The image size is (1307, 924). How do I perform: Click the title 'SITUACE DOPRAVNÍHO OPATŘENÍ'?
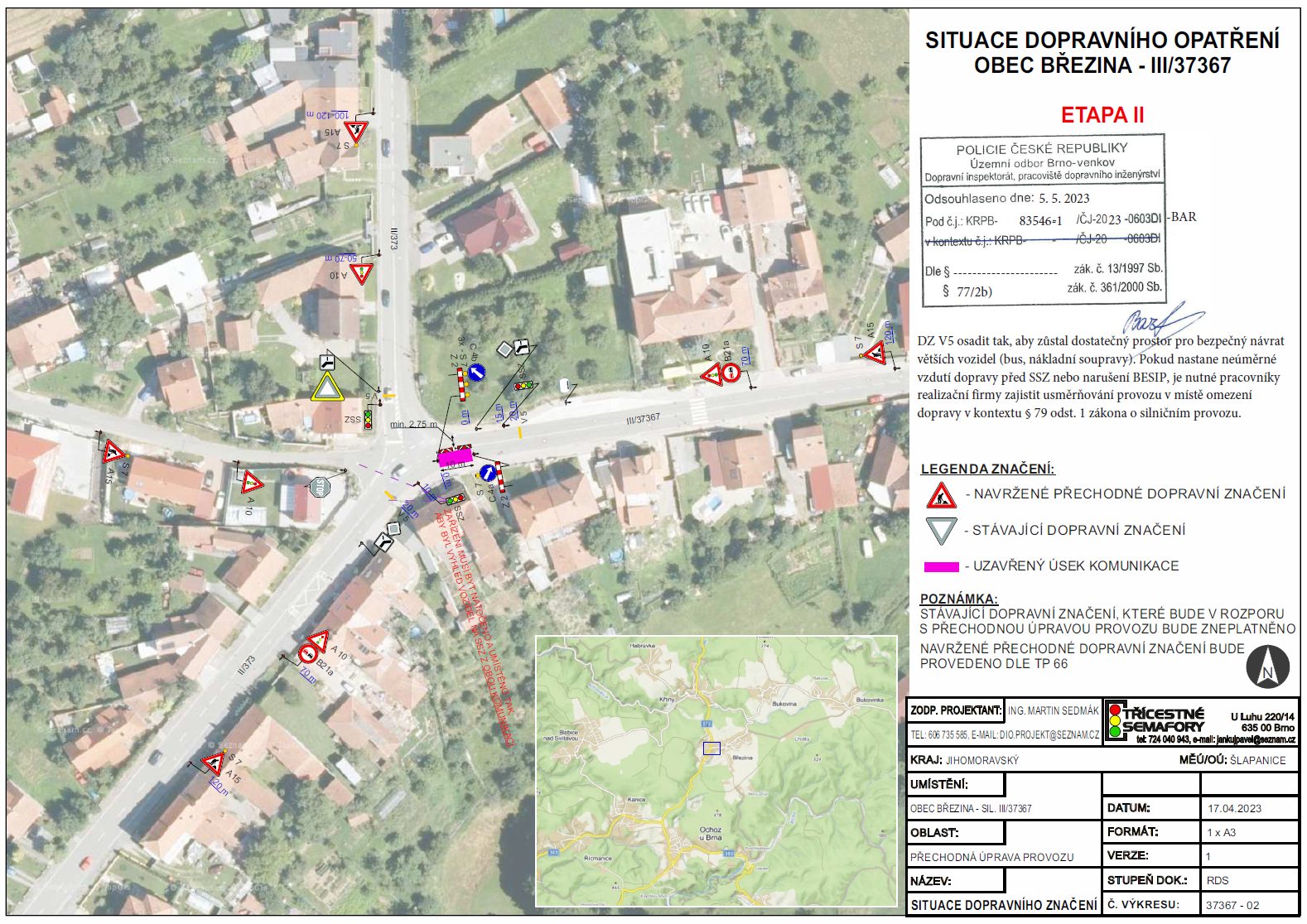pos(1102,41)
